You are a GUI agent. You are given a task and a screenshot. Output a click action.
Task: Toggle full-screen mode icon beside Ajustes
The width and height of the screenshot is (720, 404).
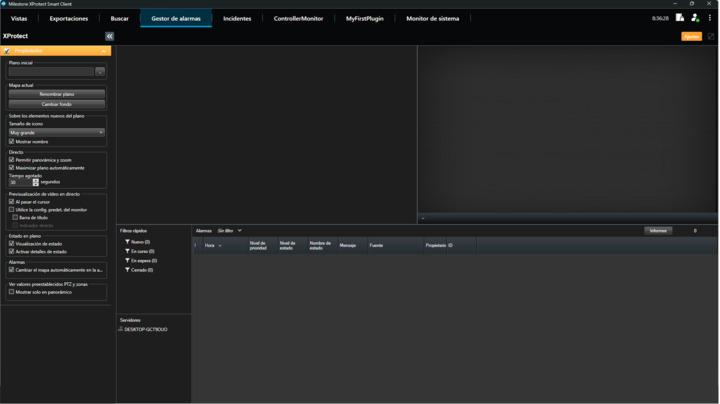(x=711, y=36)
